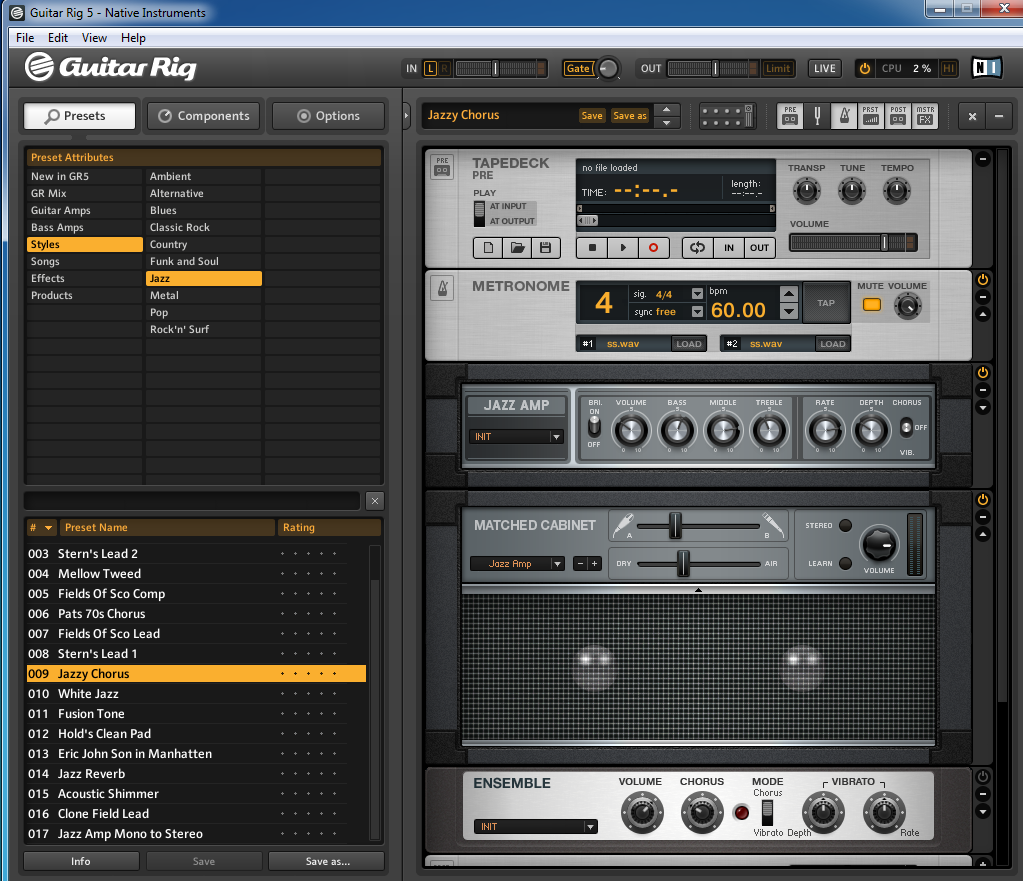The image size is (1023, 881).
Task: Open Metronome signature dropdown
Action: pyautogui.click(x=697, y=294)
